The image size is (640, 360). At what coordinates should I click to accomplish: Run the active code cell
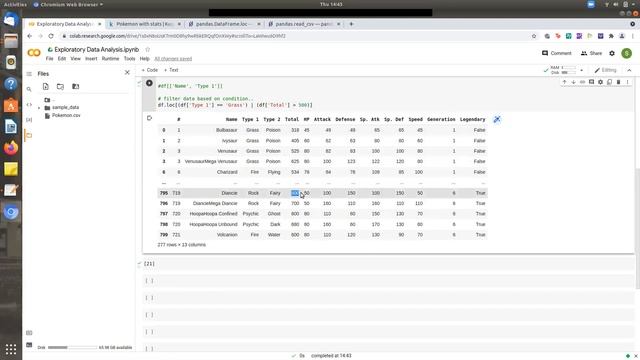tap(149, 83)
